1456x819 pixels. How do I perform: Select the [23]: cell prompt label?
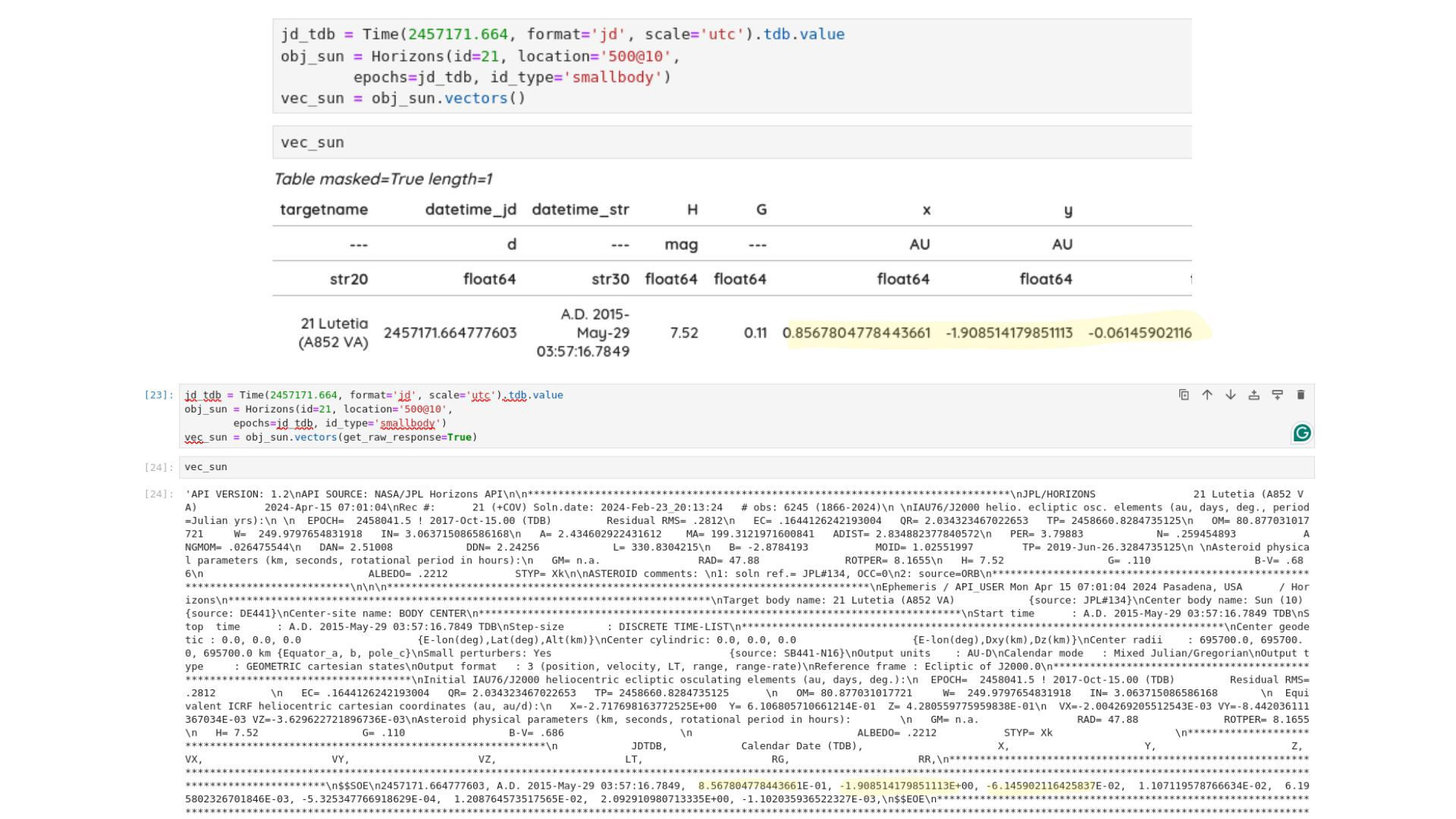(158, 395)
